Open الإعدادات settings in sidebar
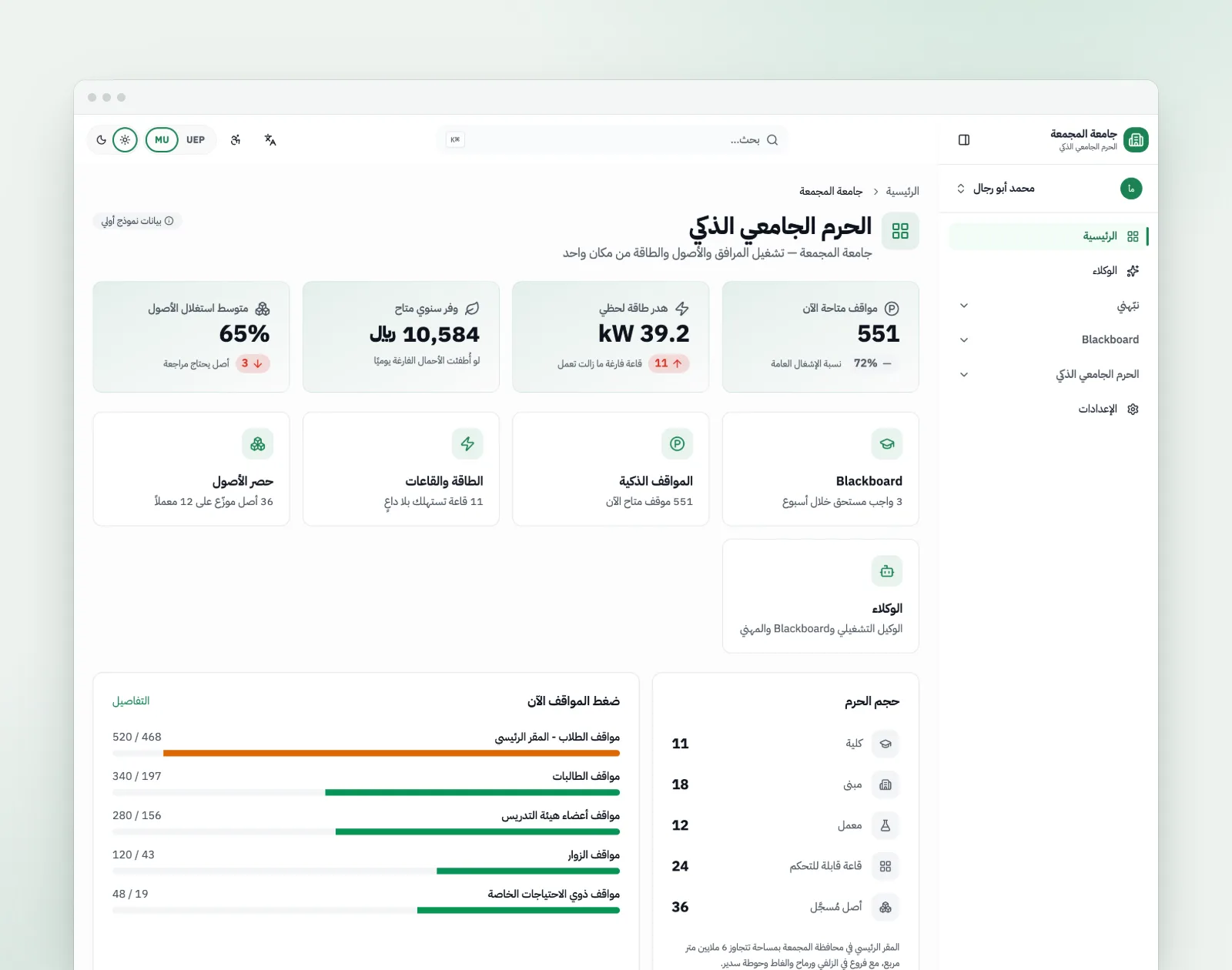 [x=1049, y=409]
